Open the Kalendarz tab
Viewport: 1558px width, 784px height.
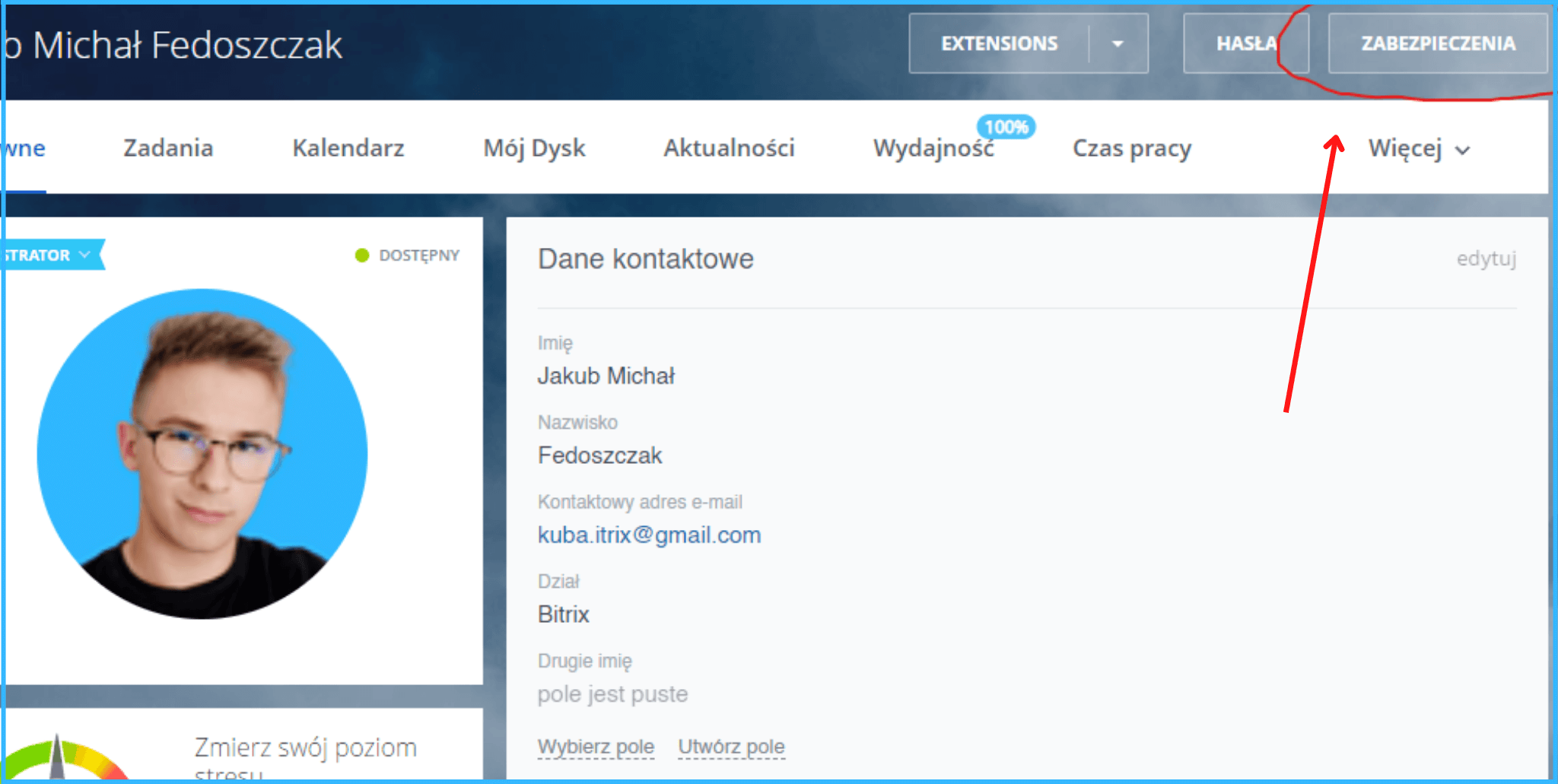(x=348, y=148)
